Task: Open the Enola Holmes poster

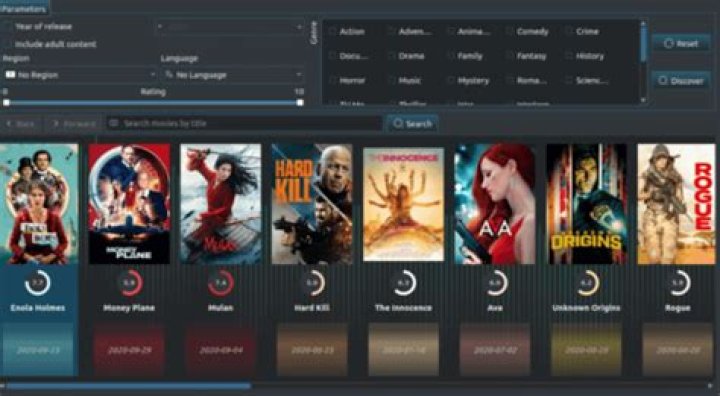Action: (39, 204)
